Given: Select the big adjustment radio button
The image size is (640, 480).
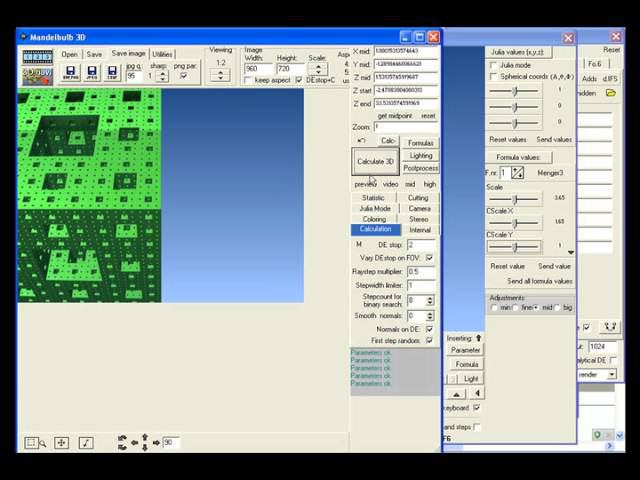Looking at the screenshot, I should (558, 308).
